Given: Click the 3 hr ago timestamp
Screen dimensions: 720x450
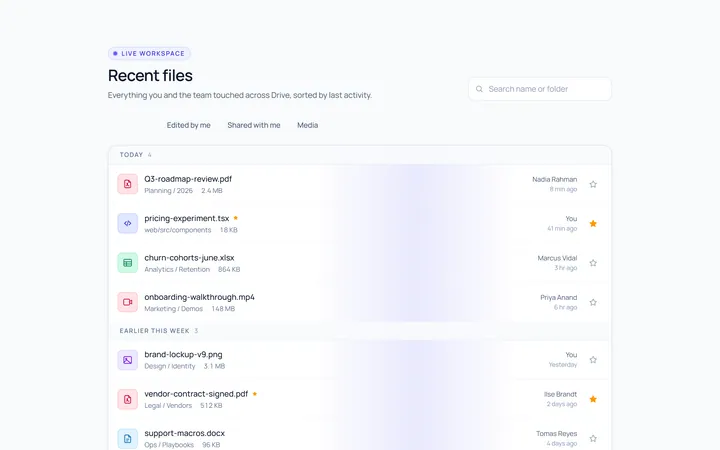Looking at the screenshot, I should tap(566, 268).
